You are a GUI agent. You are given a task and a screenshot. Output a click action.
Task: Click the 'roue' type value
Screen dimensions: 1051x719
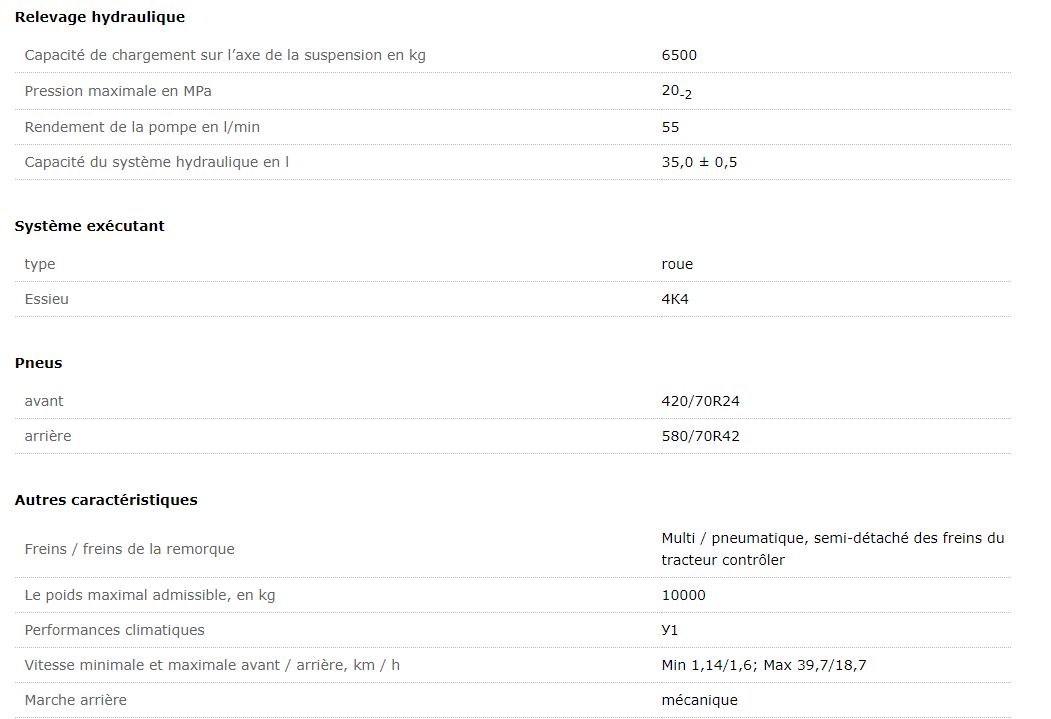point(677,264)
